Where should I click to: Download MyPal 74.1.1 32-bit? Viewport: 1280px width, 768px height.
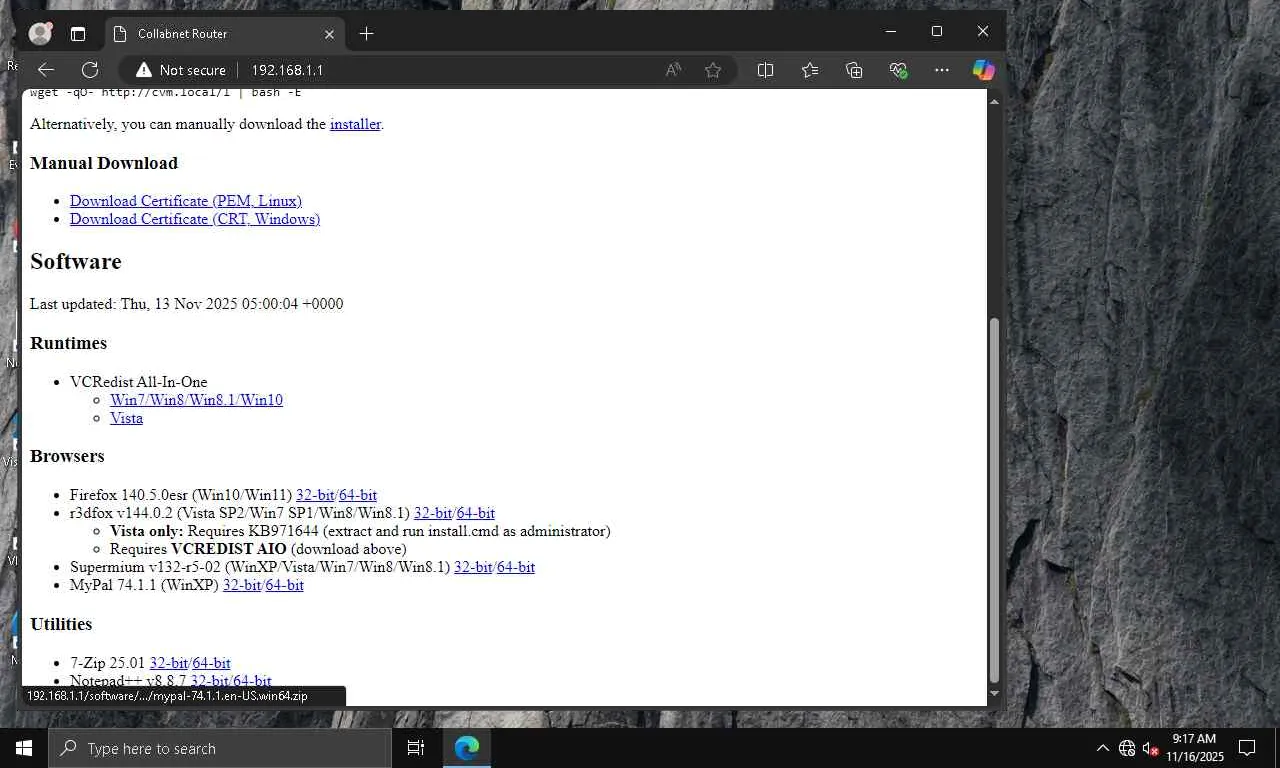tap(242, 585)
